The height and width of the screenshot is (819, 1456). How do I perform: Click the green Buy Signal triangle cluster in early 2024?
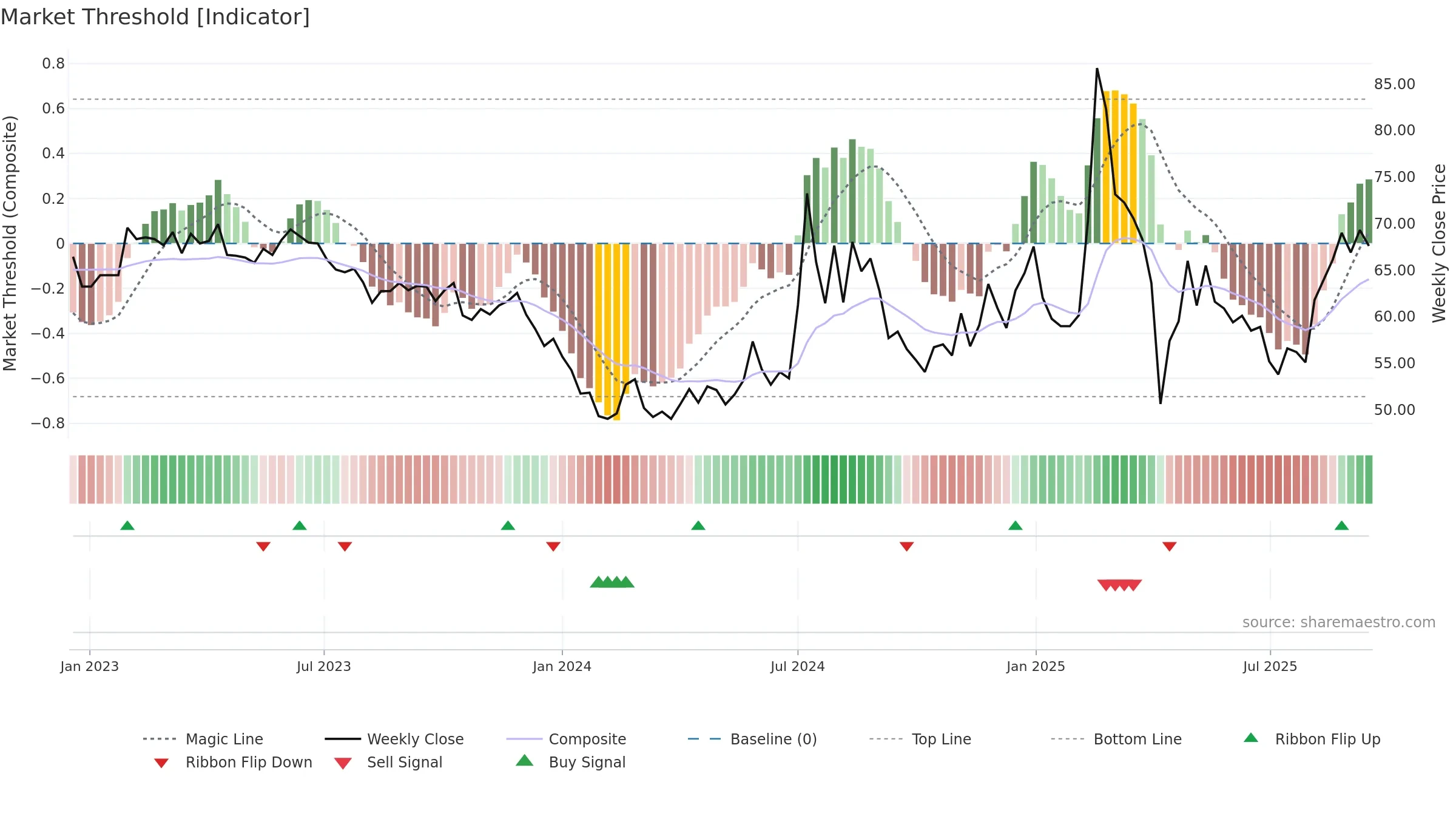point(612,582)
